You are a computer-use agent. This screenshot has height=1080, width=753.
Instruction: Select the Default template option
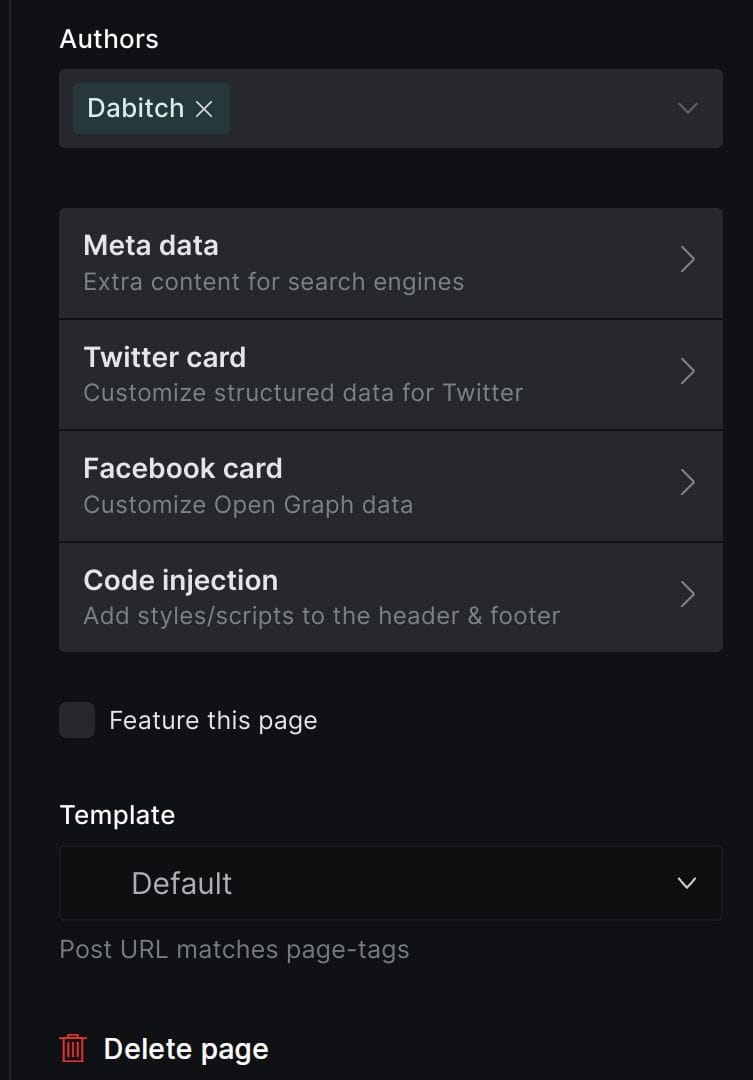391,883
